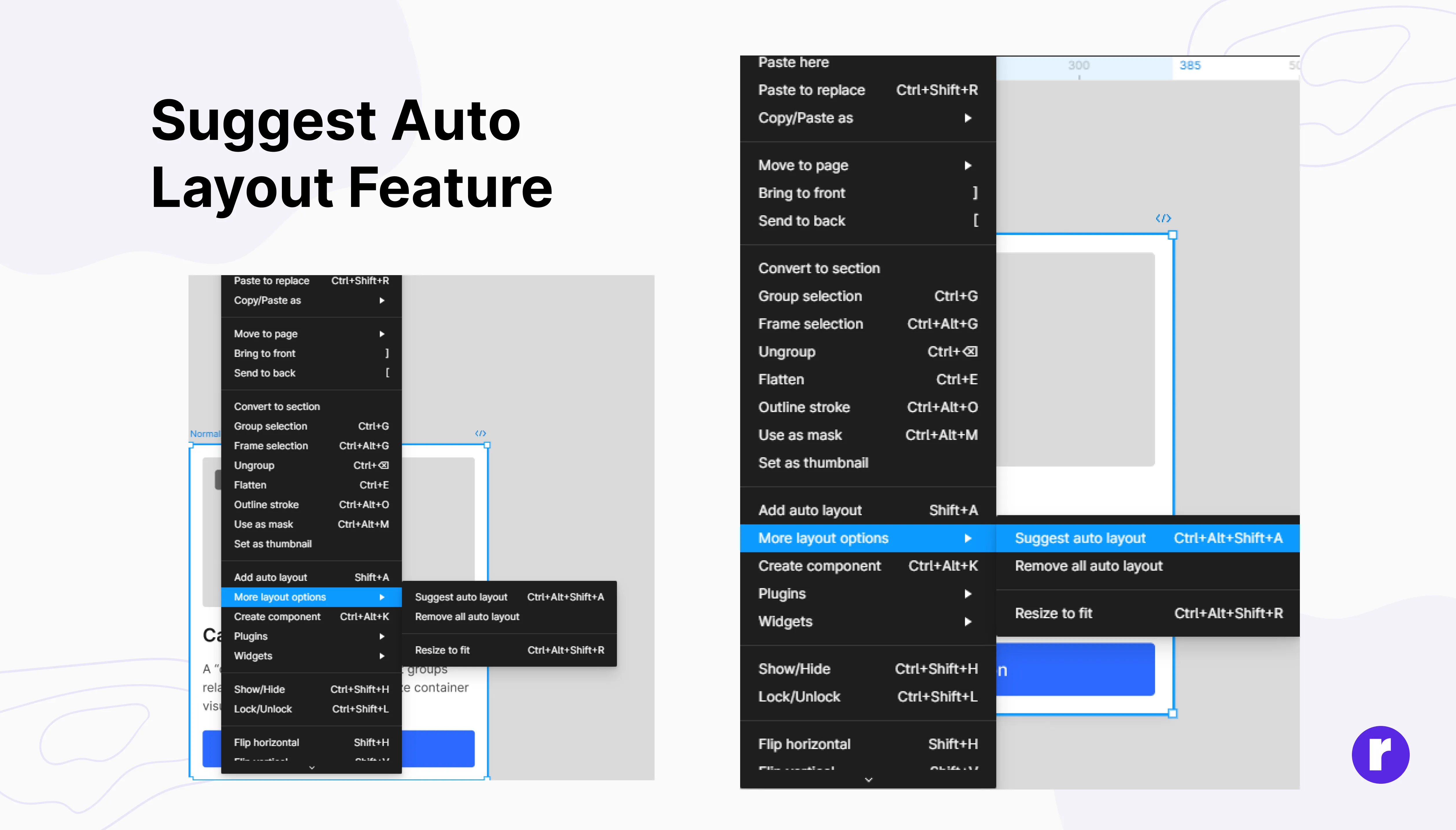Image resolution: width=1456 pixels, height=830 pixels.
Task: Click the purple 'r' logo badge
Action: pyautogui.click(x=1380, y=754)
